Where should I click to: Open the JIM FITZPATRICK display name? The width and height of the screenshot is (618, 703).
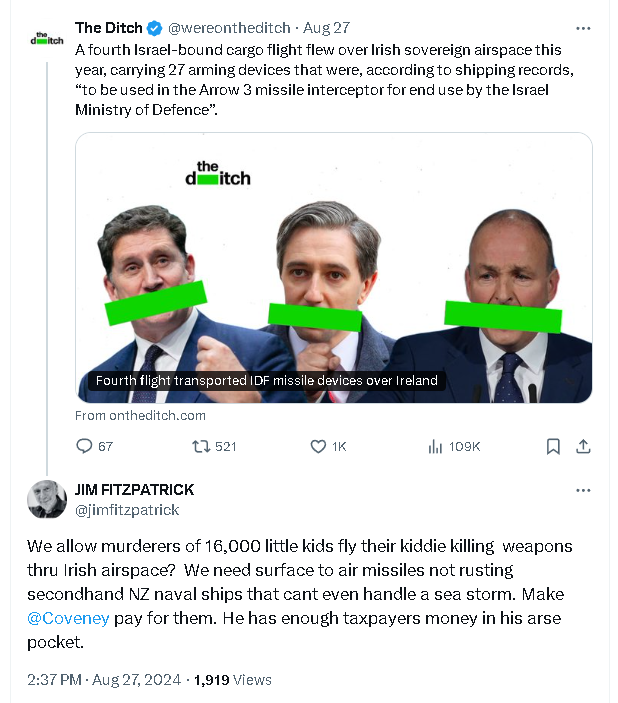coord(134,490)
